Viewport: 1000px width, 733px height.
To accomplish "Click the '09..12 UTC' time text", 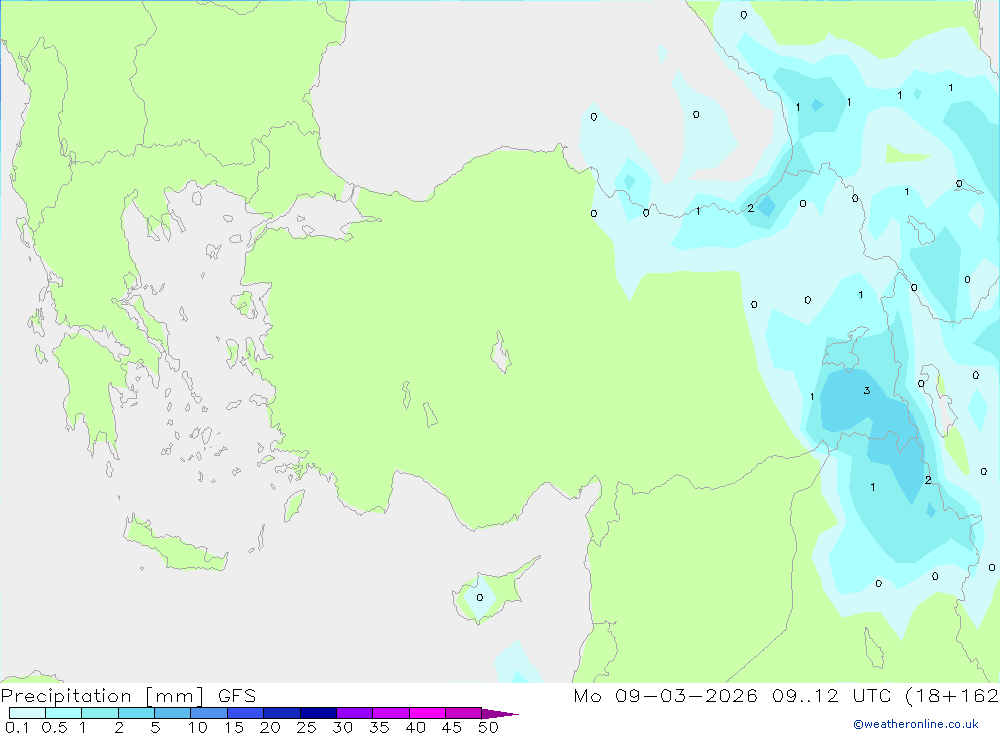I will (831, 695).
